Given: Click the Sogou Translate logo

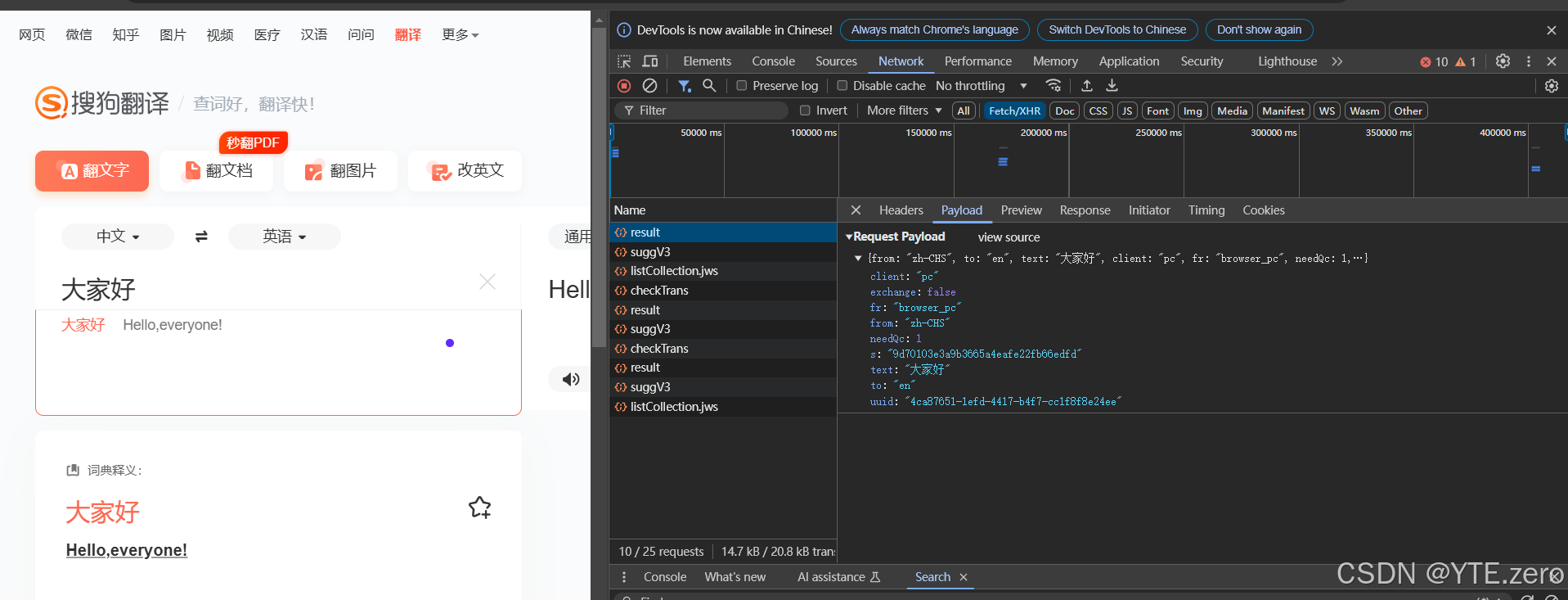Looking at the screenshot, I should point(102,103).
